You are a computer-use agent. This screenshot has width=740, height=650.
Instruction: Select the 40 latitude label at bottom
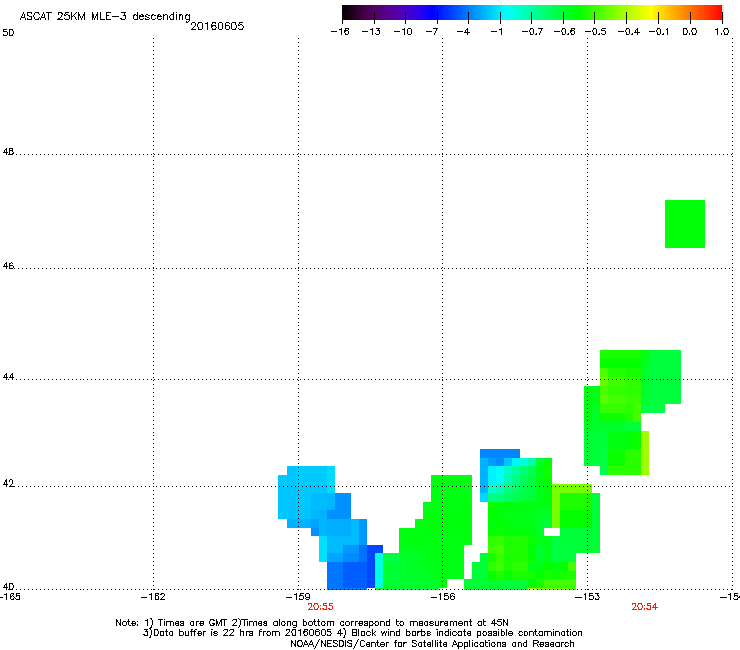coord(8,587)
